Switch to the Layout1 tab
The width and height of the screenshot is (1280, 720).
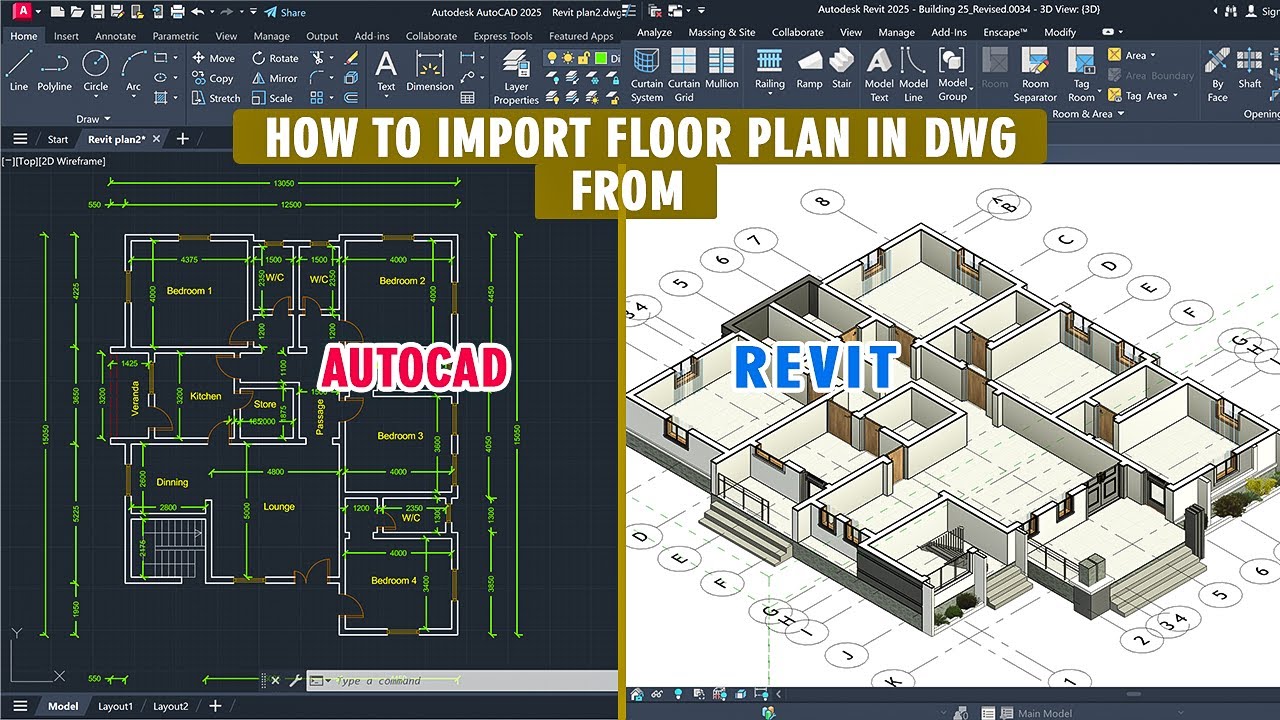coord(115,706)
